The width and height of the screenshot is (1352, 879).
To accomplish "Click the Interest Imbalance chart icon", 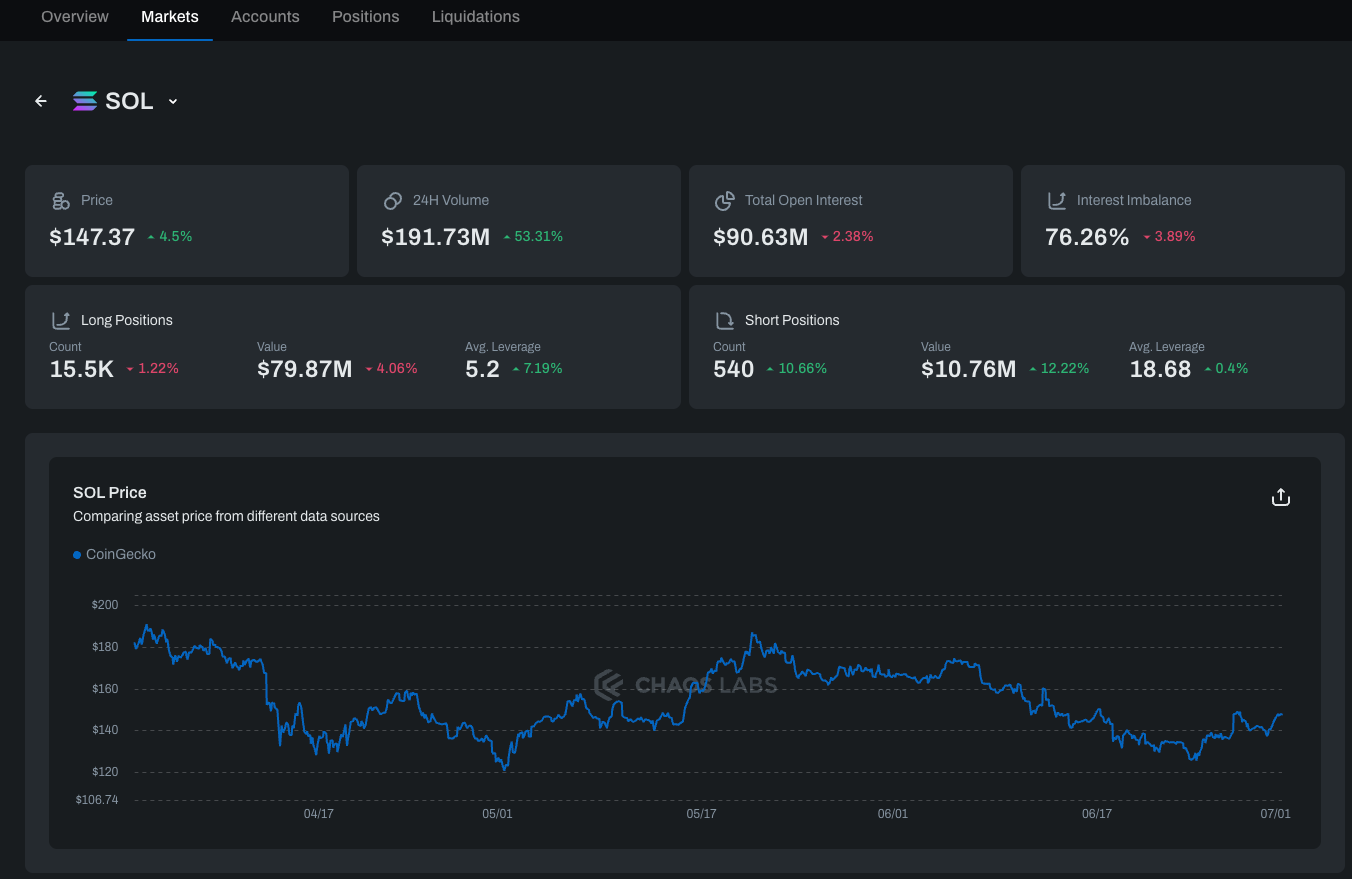I will tap(1057, 201).
